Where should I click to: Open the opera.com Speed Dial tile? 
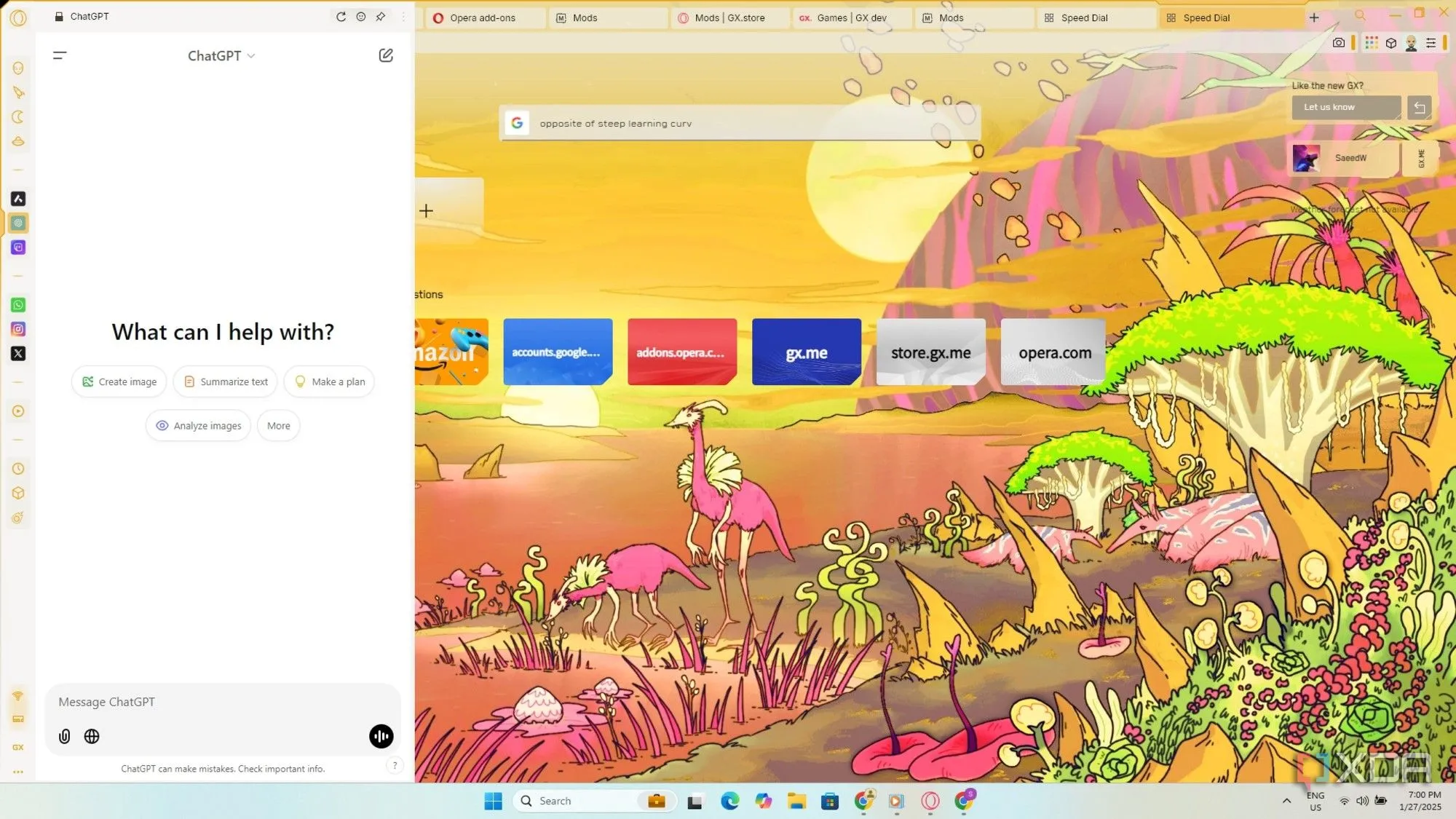click(x=1053, y=352)
